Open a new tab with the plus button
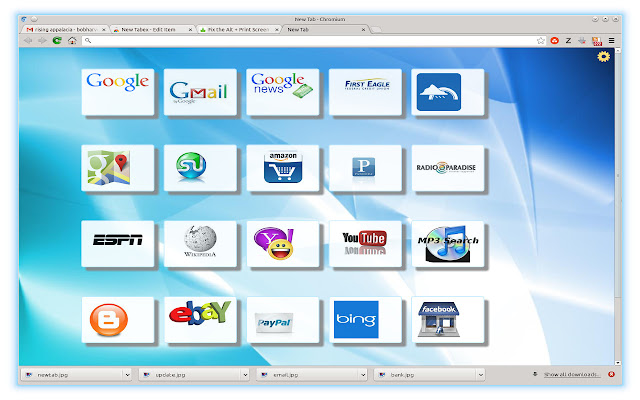 point(376,29)
